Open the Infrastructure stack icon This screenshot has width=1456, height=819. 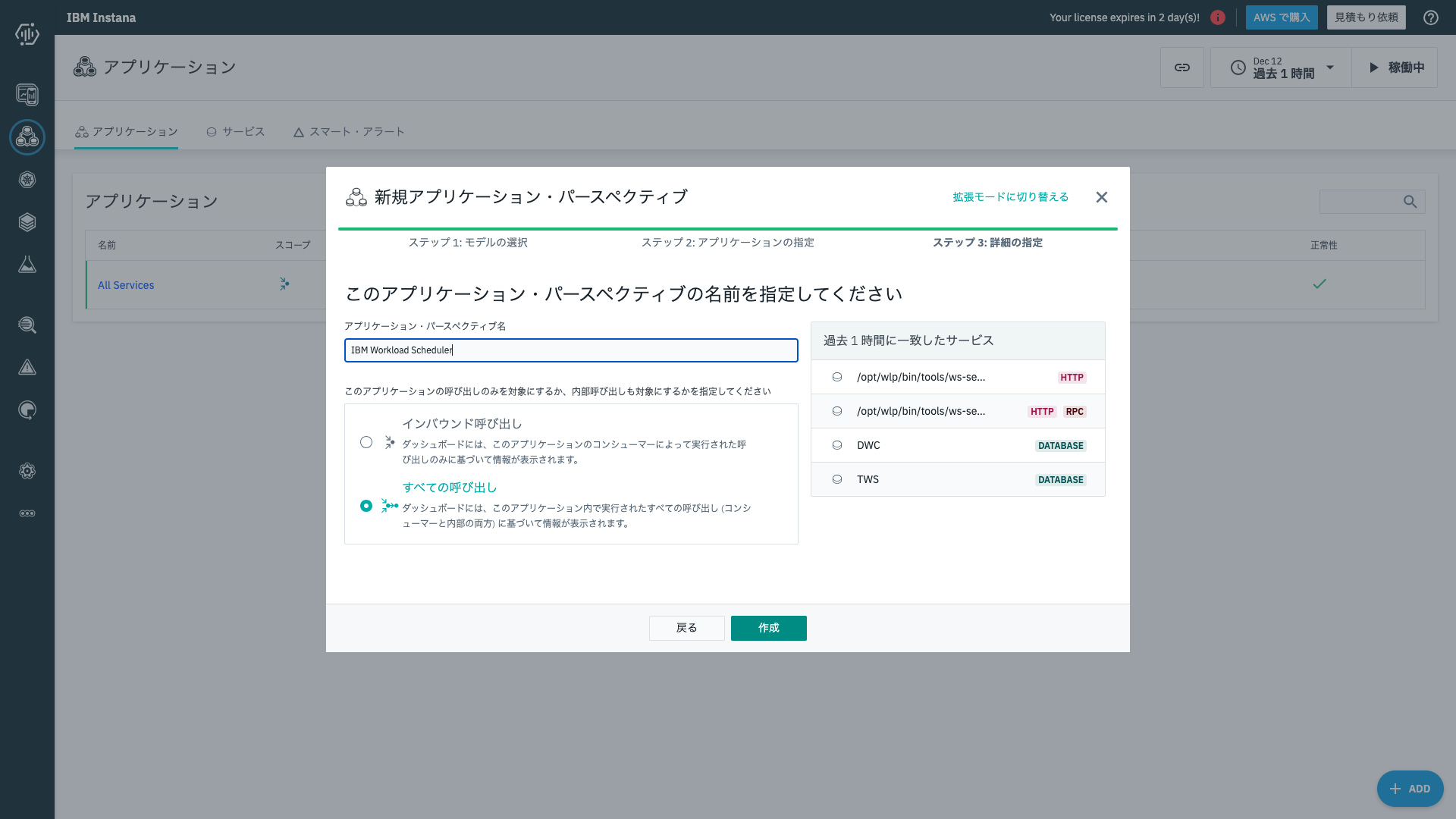coord(27,222)
